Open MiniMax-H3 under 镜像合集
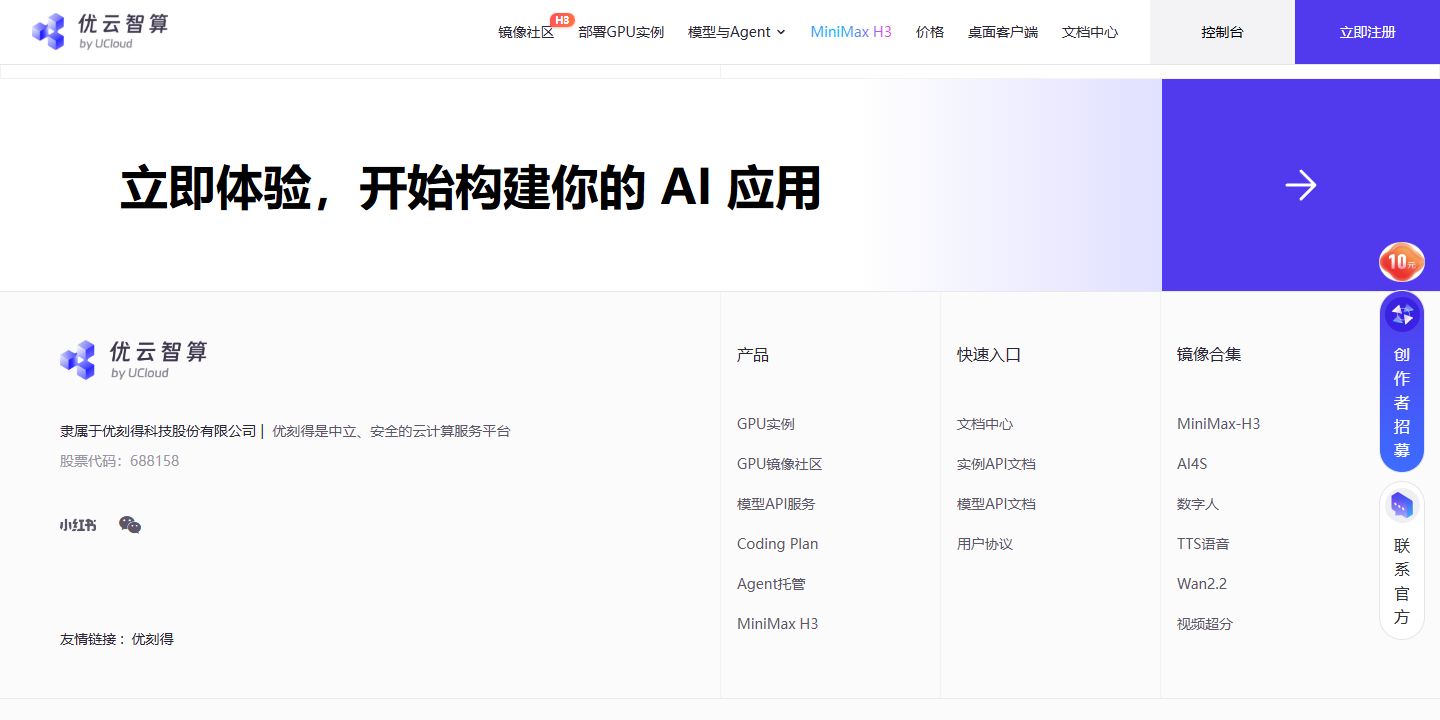The width and height of the screenshot is (1440, 720). point(1218,424)
